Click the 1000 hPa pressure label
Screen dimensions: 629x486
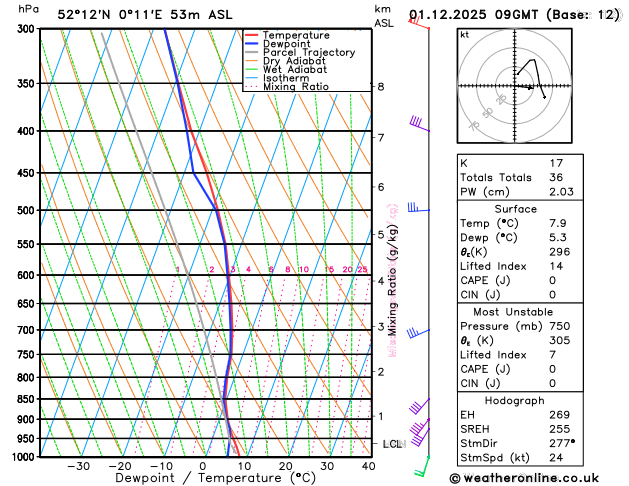point(25,457)
